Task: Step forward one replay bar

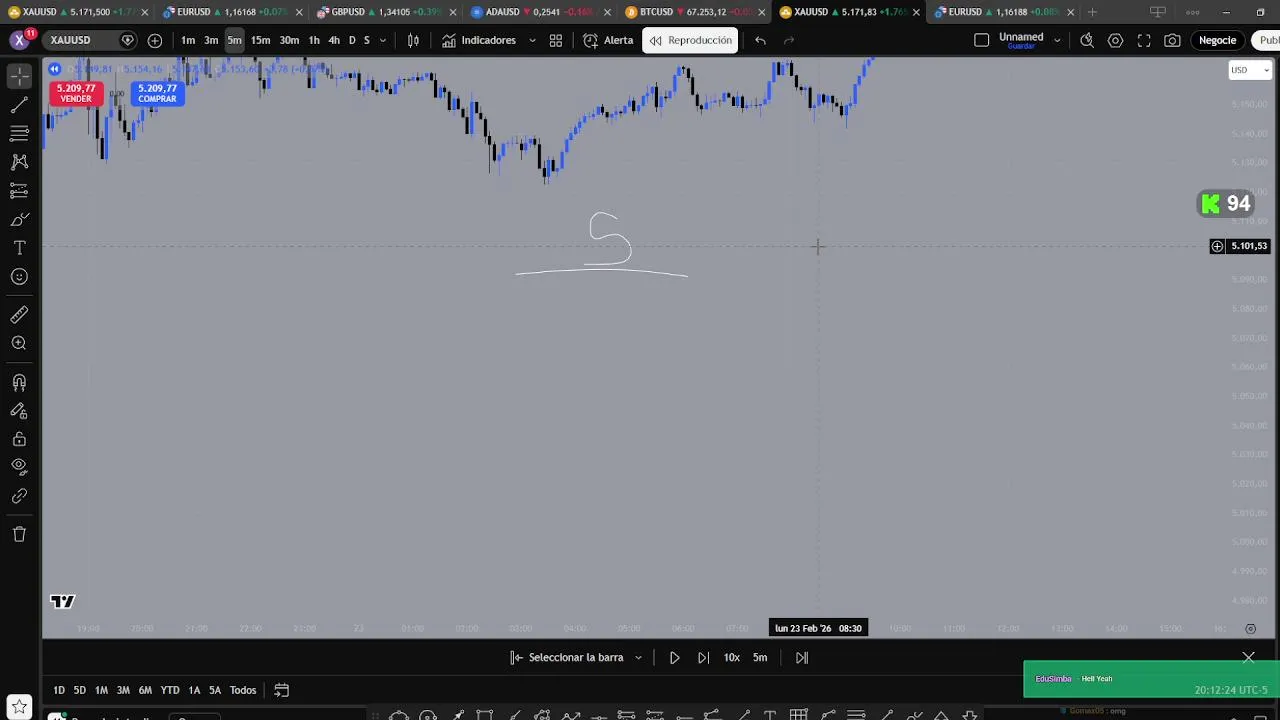Action: 703,658
